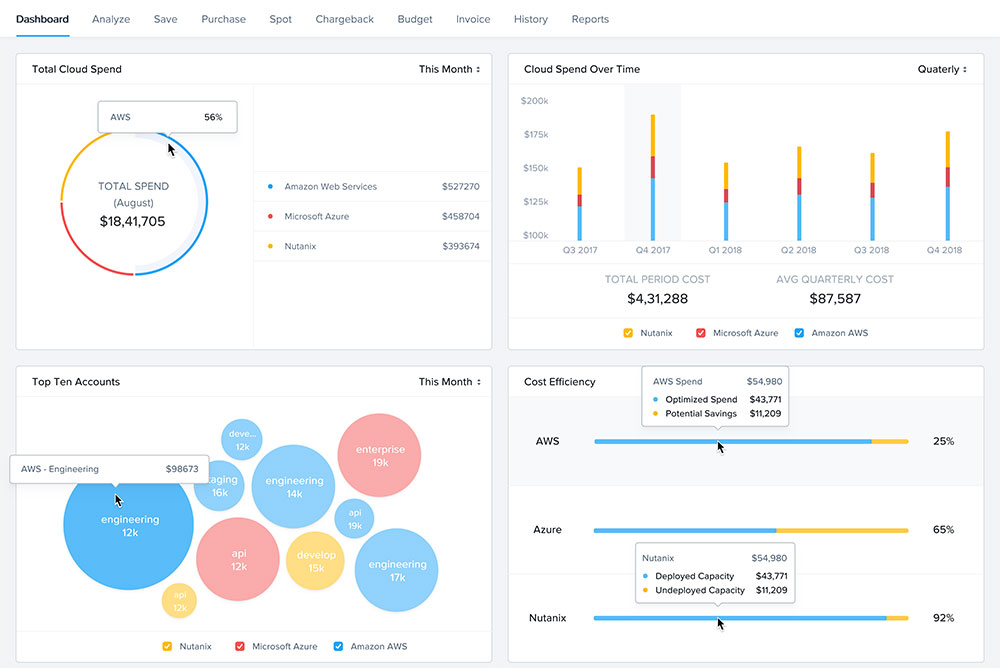The width and height of the screenshot is (1000, 668).
Task: Uncheck Microsoft Azure in Cloud Spend Over Time legend
Action: pos(701,333)
